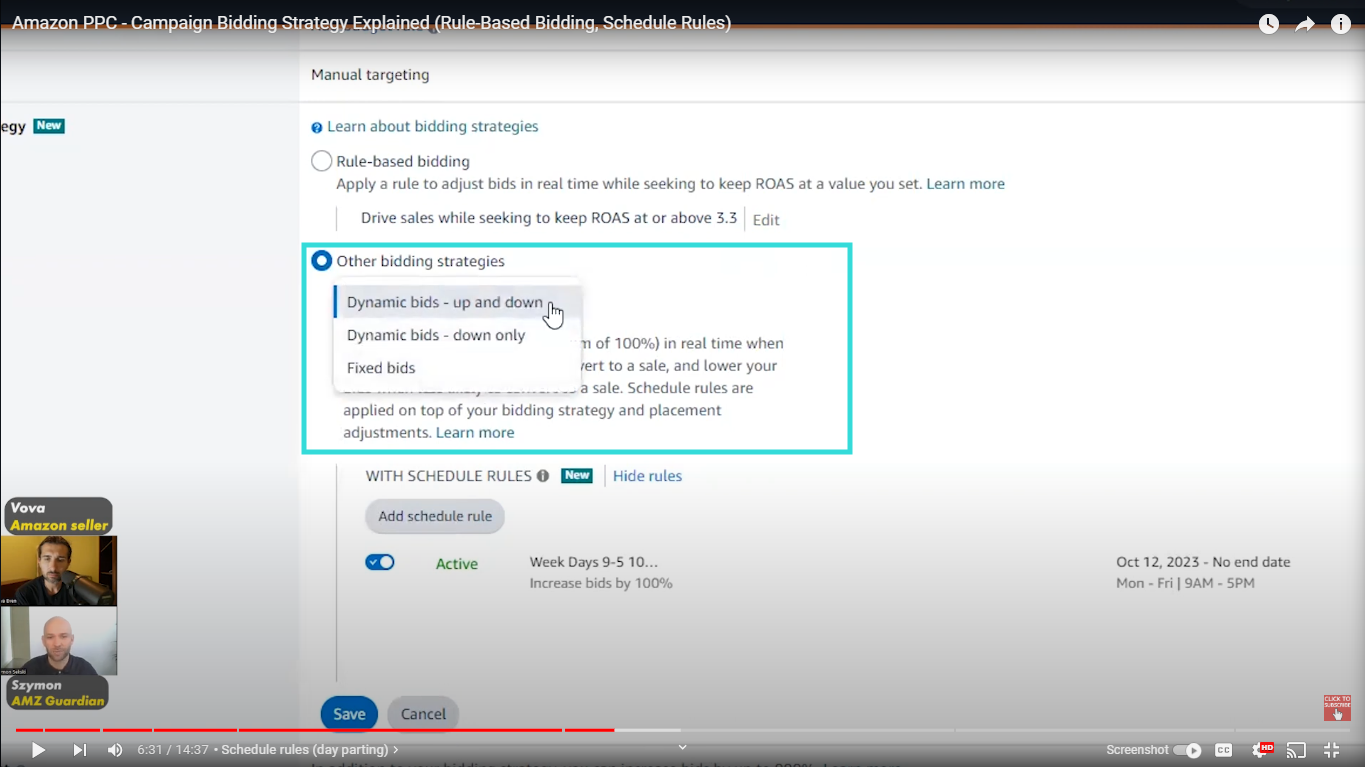Mute the video volume
Image resolution: width=1365 pixels, height=767 pixels.
pyautogui.click(x=115, y=750)
